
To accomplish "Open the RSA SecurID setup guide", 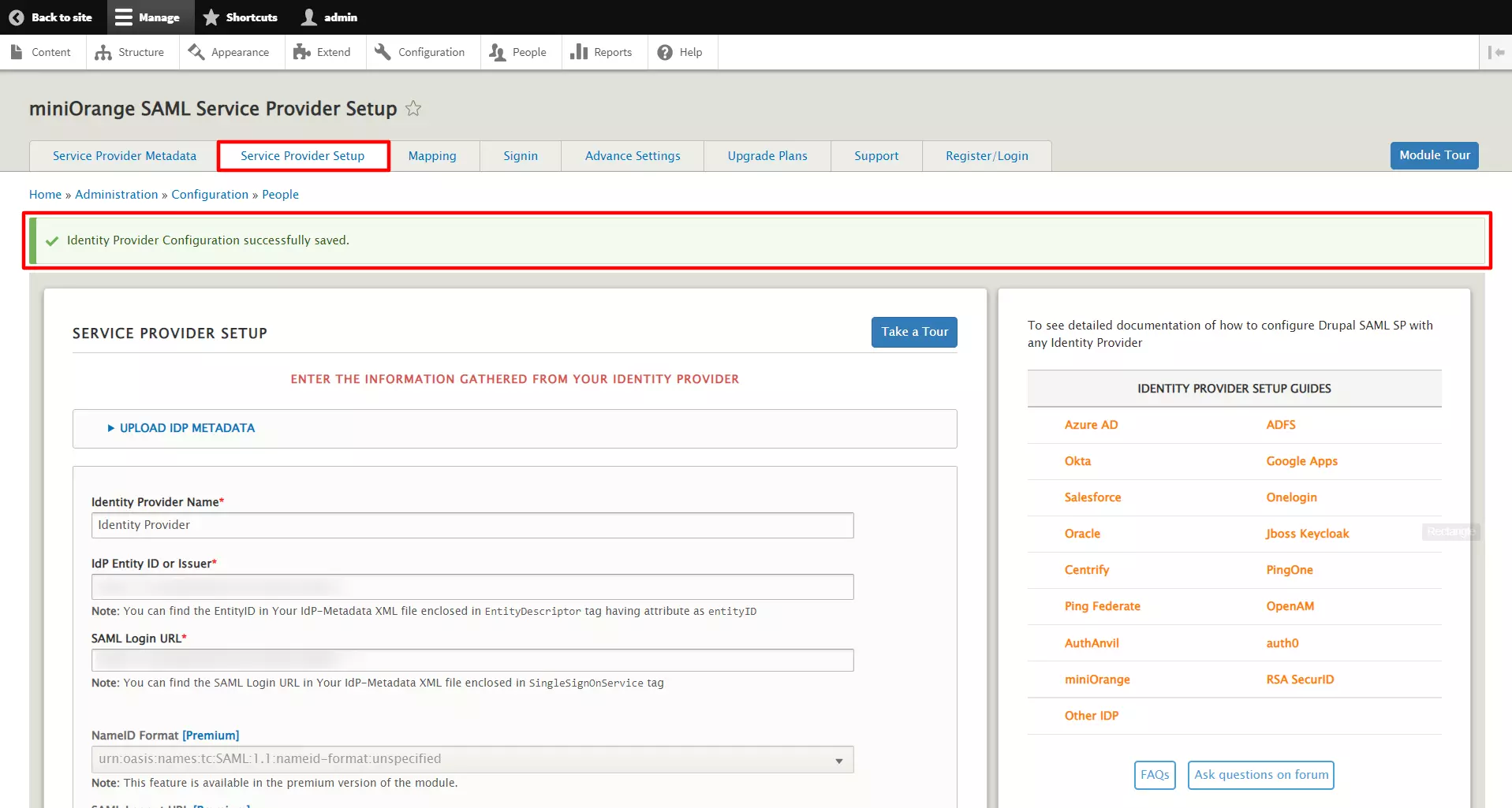I will tap(1300, 680).
